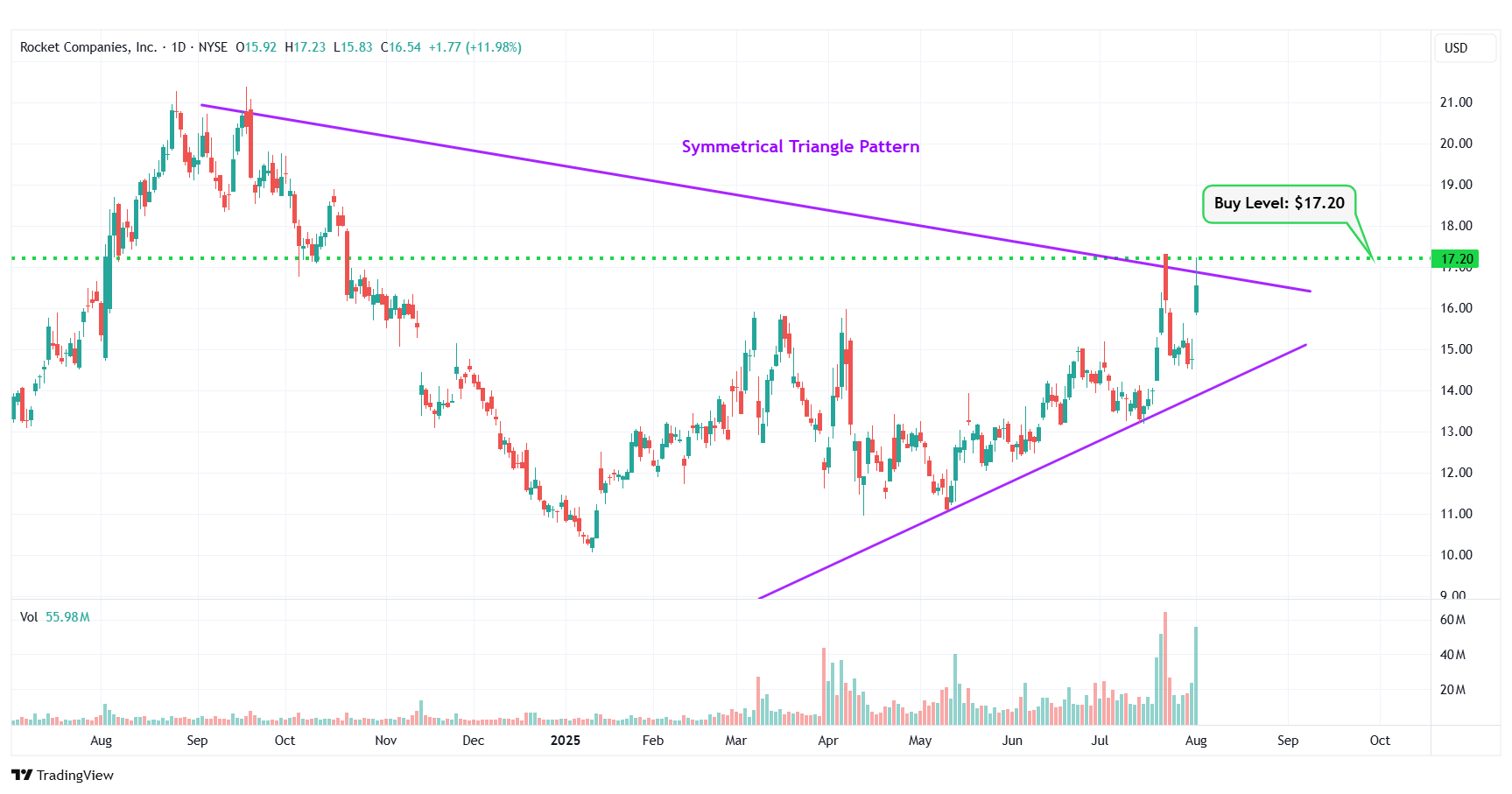Click the 21.00 price axis label
Image resolution: width=1512 pixels, height=794 pixels.
tap(1456, 102)
